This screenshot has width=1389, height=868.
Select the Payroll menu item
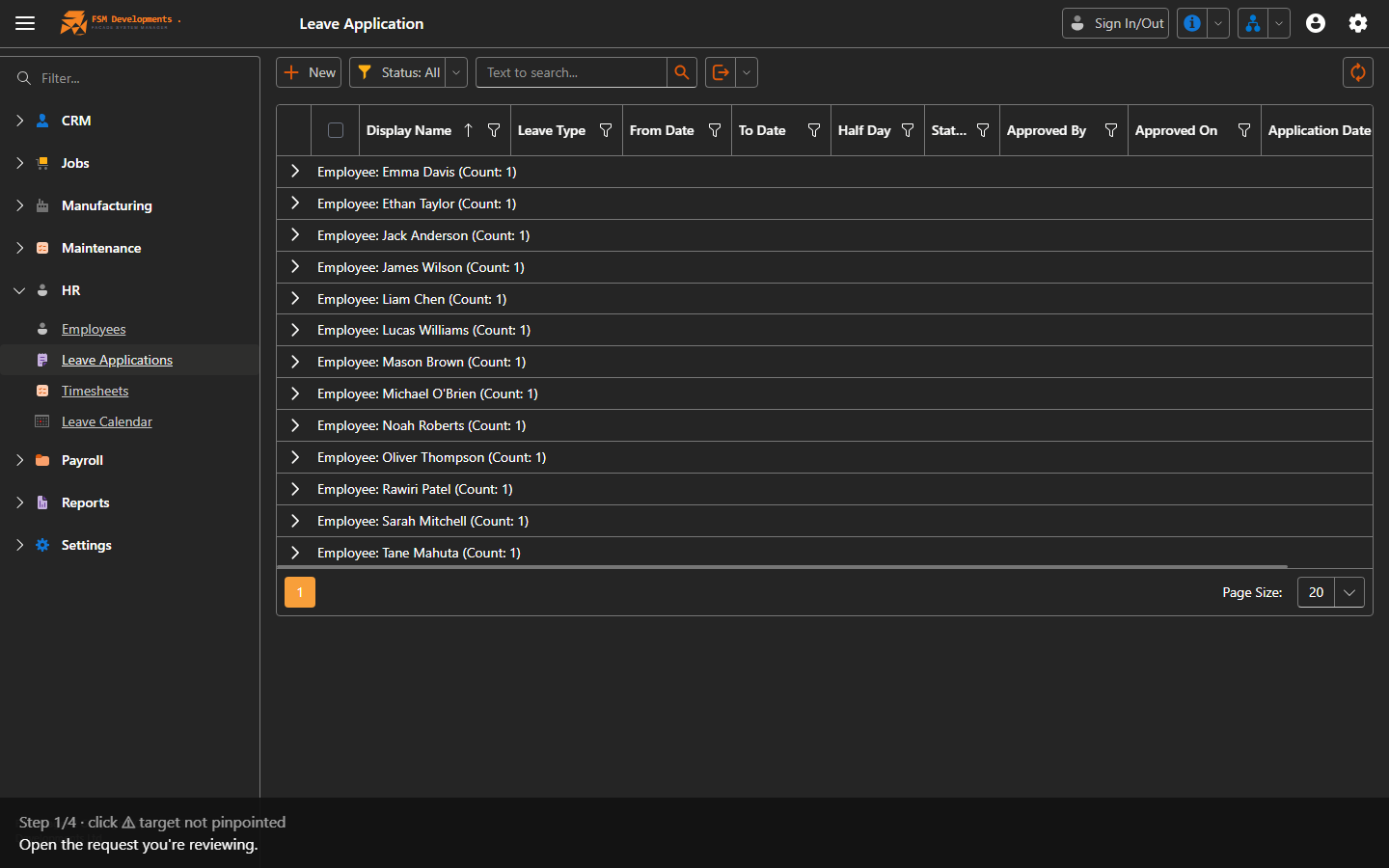82,460
